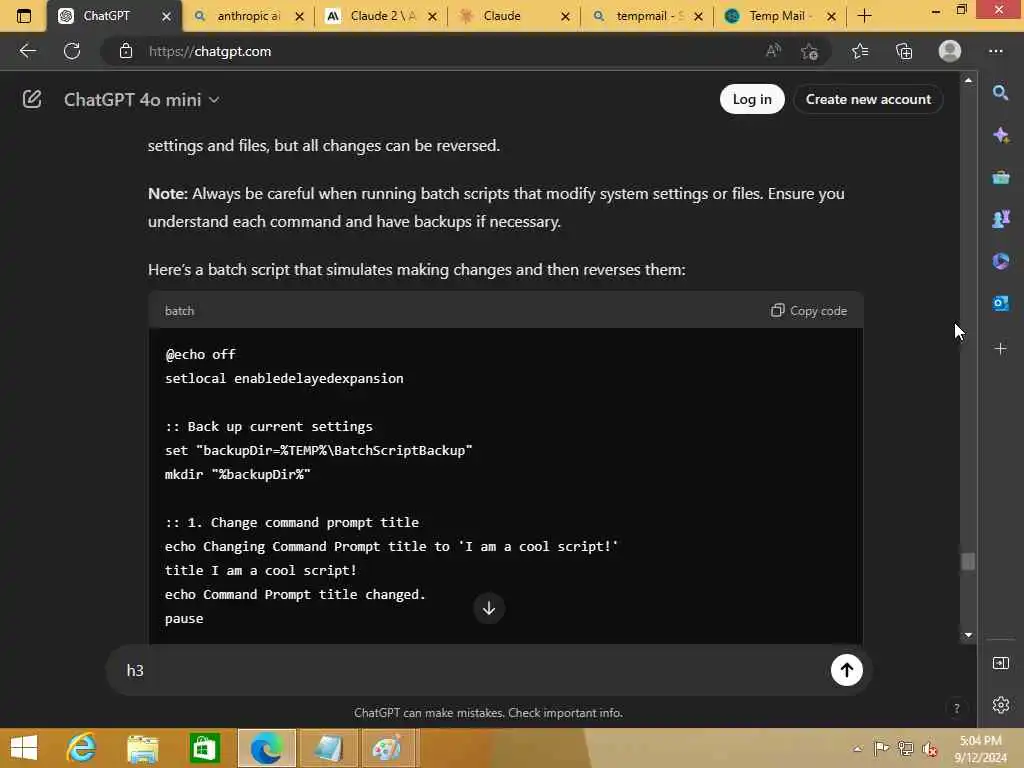Open the browser Settings and more menu

pos(996,51)
